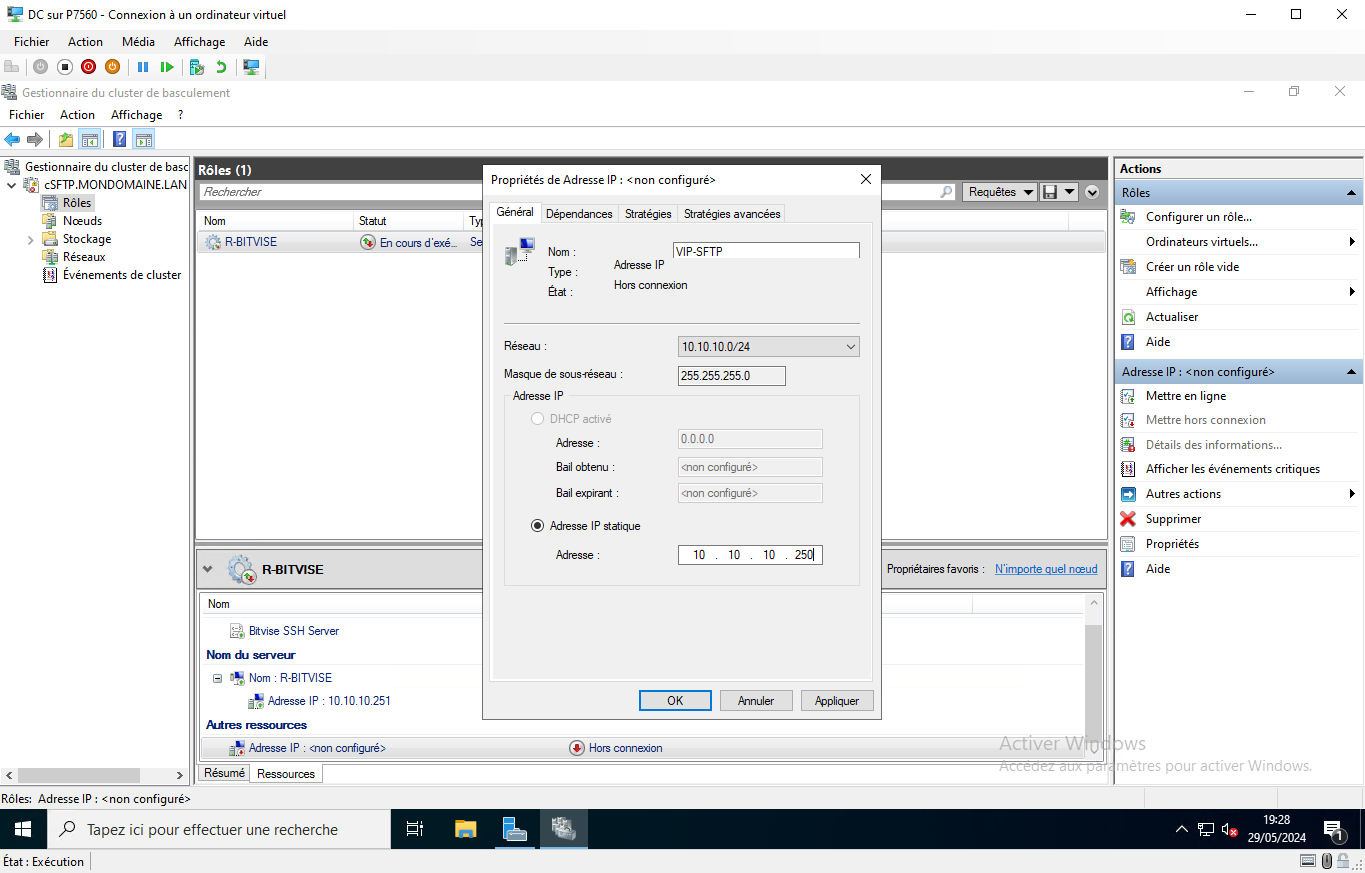Collapse the Nom : R-BITVISE tree node
The height and width of the screenshot is (873, 1365).
[217, 678]
